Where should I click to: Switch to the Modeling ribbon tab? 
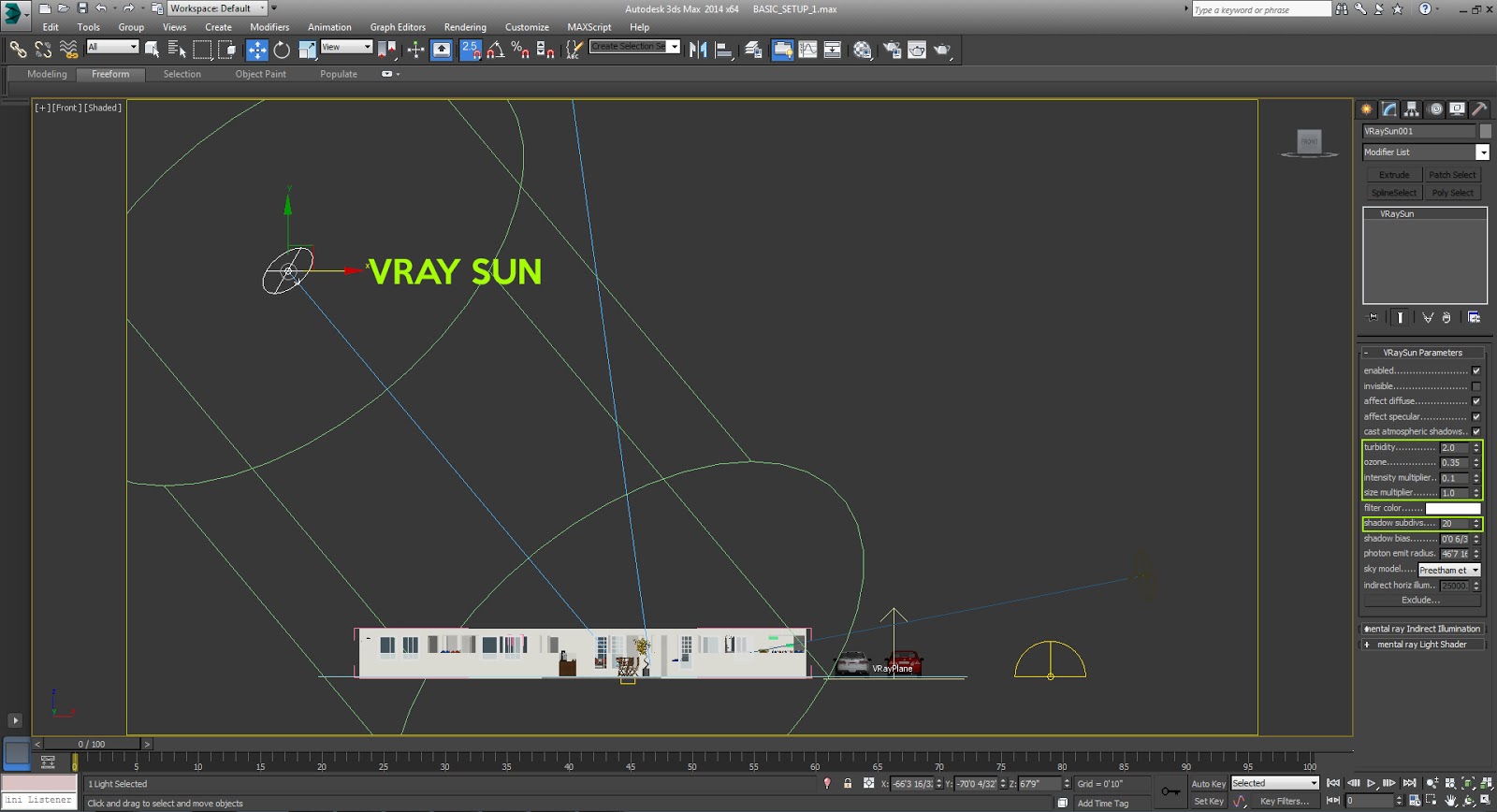(47, 74)
